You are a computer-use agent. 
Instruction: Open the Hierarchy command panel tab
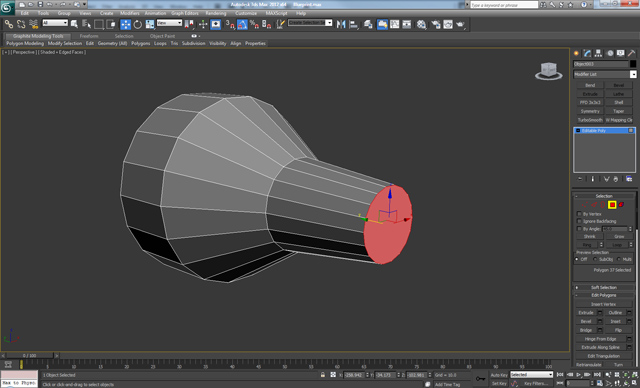point(598,53)
